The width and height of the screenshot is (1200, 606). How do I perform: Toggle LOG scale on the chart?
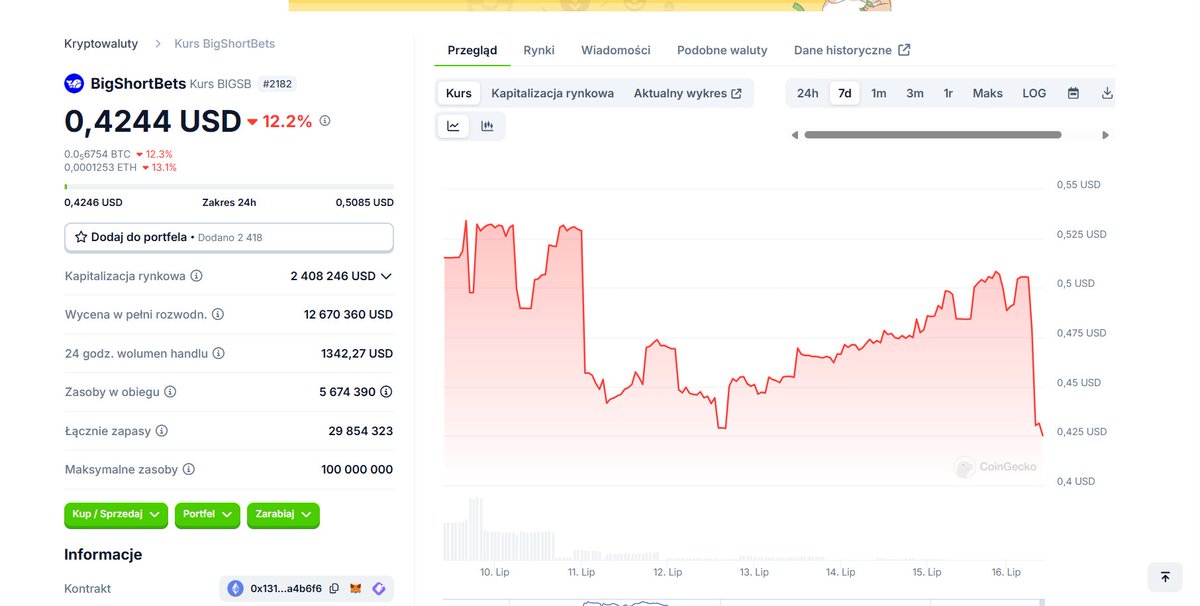1034,93
